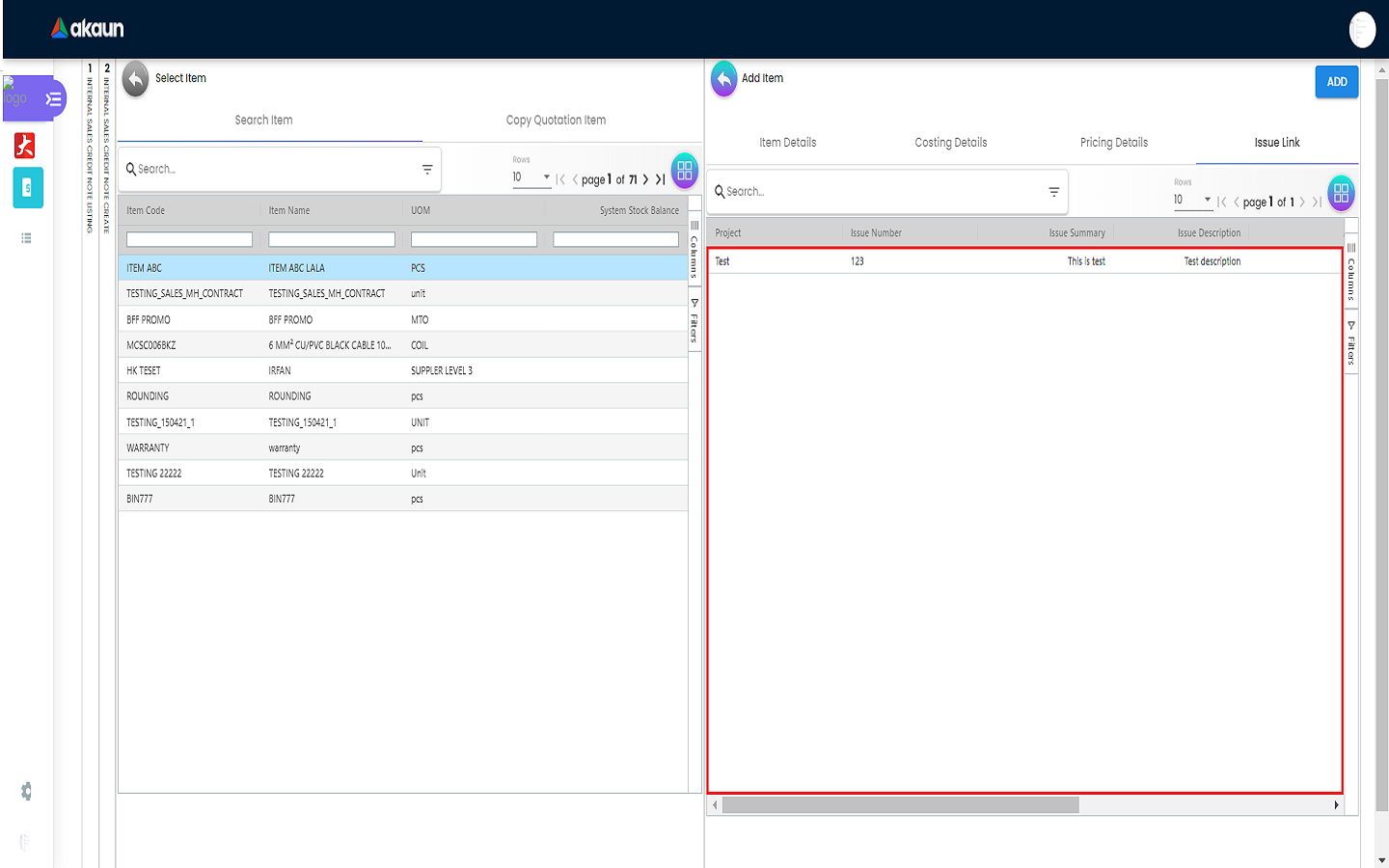The height and width of the screenshot is (868, 1389).
Task: Go to next page of item list
Action: 645,179
